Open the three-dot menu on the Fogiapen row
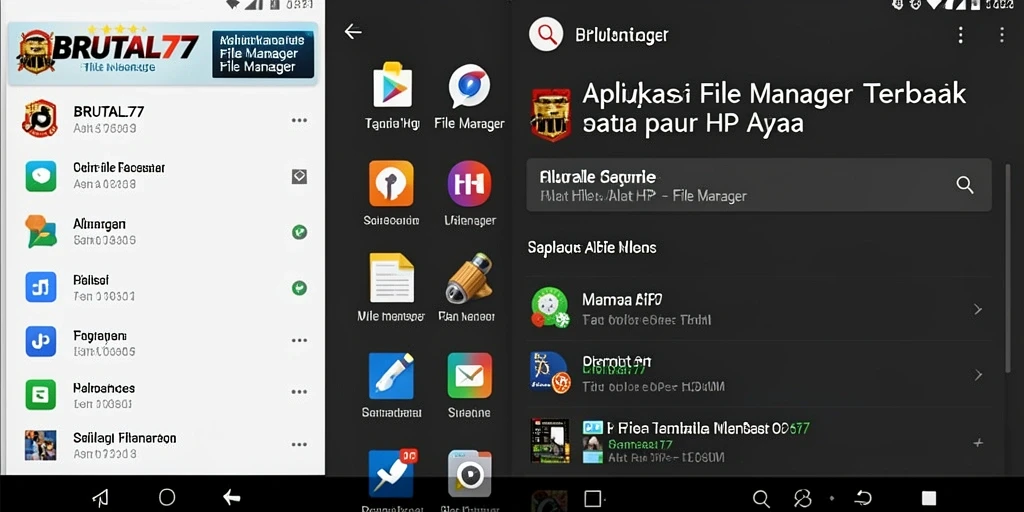Screen dimensions: 1024x512 [x=299, y=340]
